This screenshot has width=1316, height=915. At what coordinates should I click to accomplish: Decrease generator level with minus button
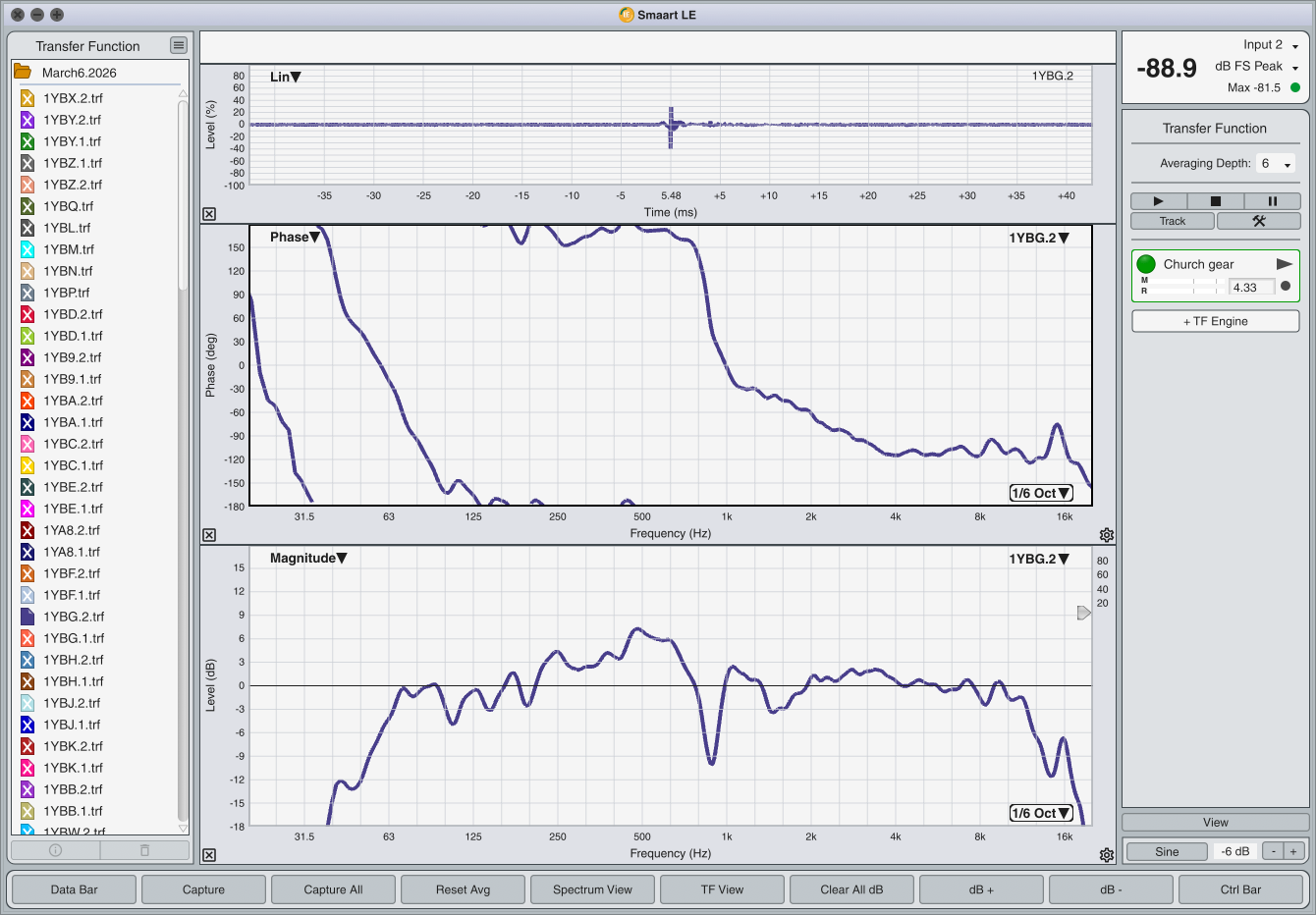tap(1273, 851)
